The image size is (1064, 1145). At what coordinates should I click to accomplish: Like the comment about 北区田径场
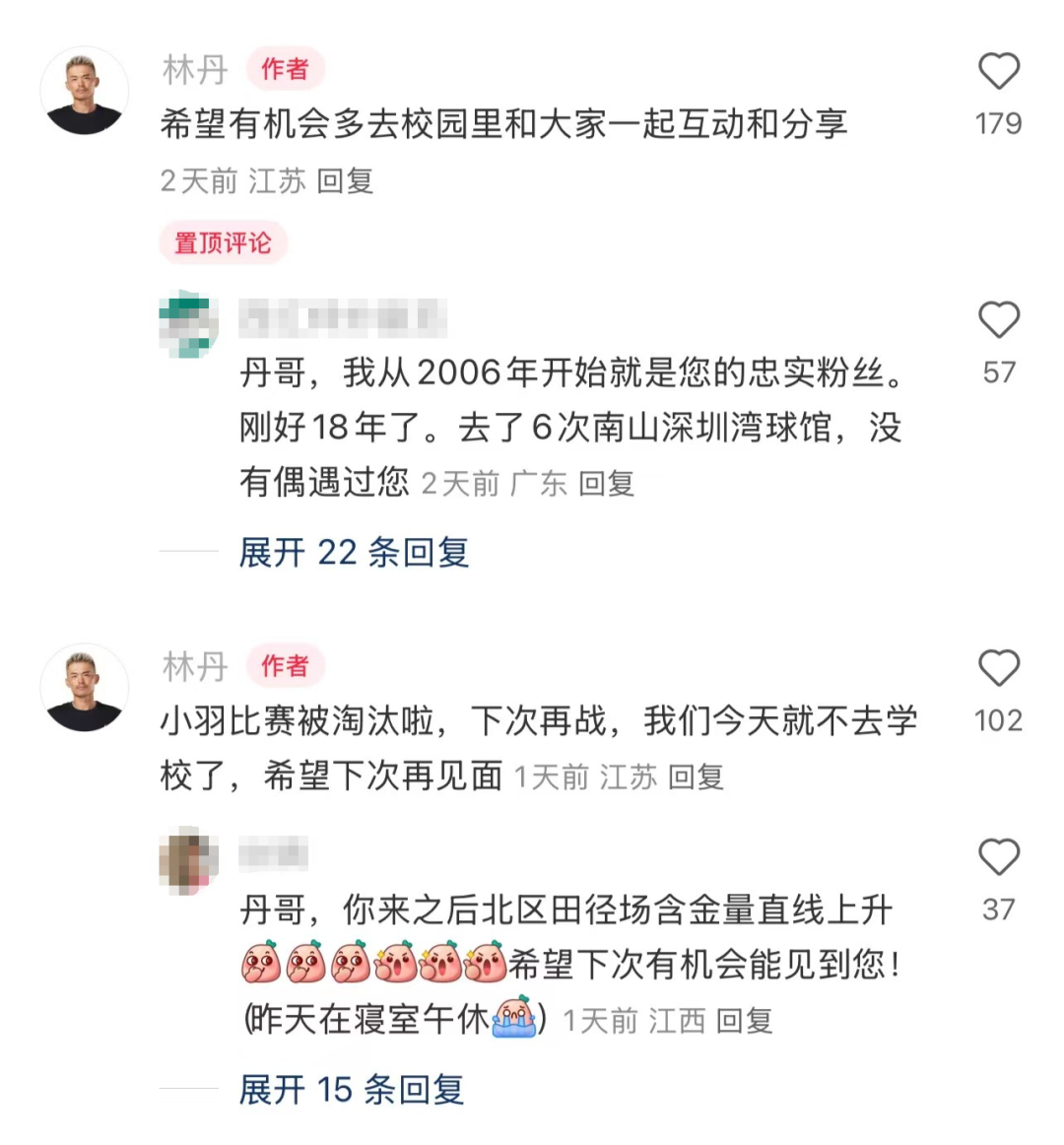pos(998,856)
